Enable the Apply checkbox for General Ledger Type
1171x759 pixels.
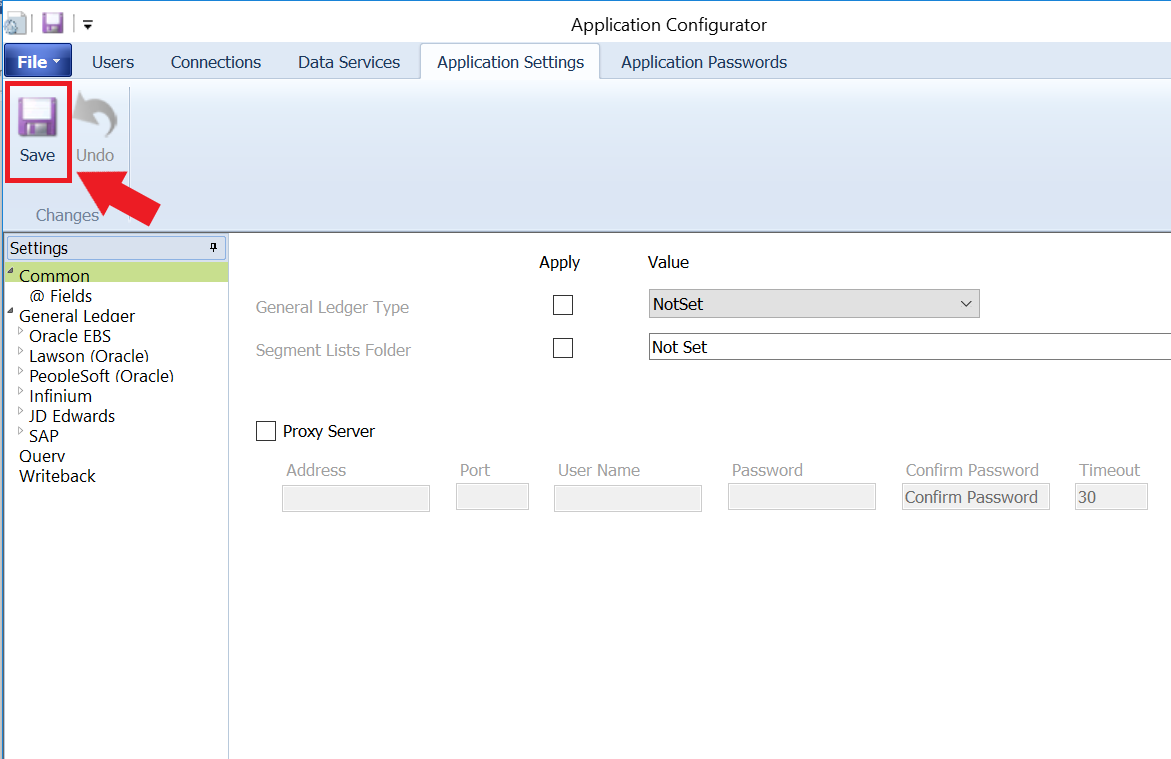[x=563, y=304]
